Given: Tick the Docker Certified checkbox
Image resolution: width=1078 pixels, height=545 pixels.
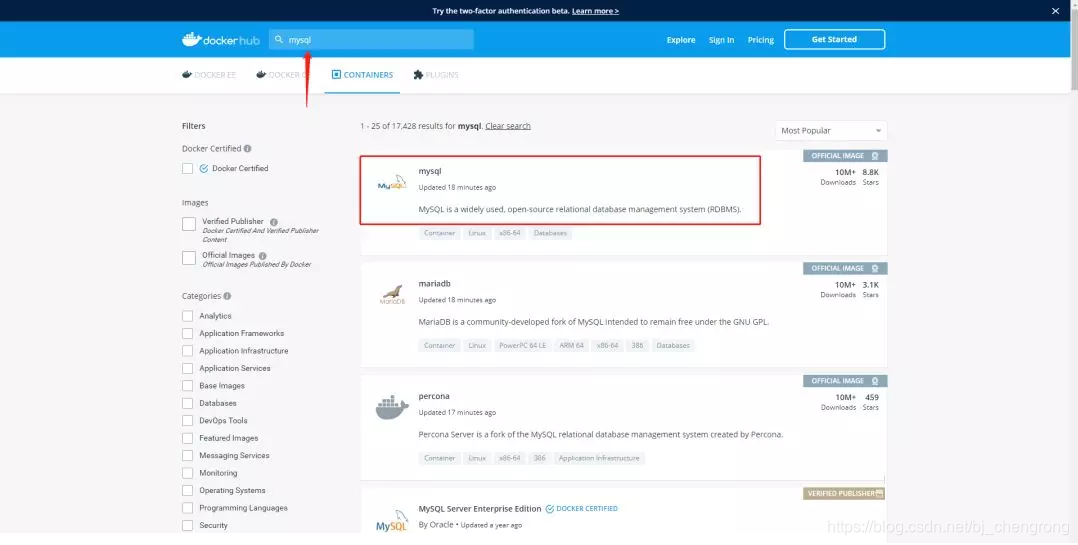Looking at the screenshot, I should [187, 168].
